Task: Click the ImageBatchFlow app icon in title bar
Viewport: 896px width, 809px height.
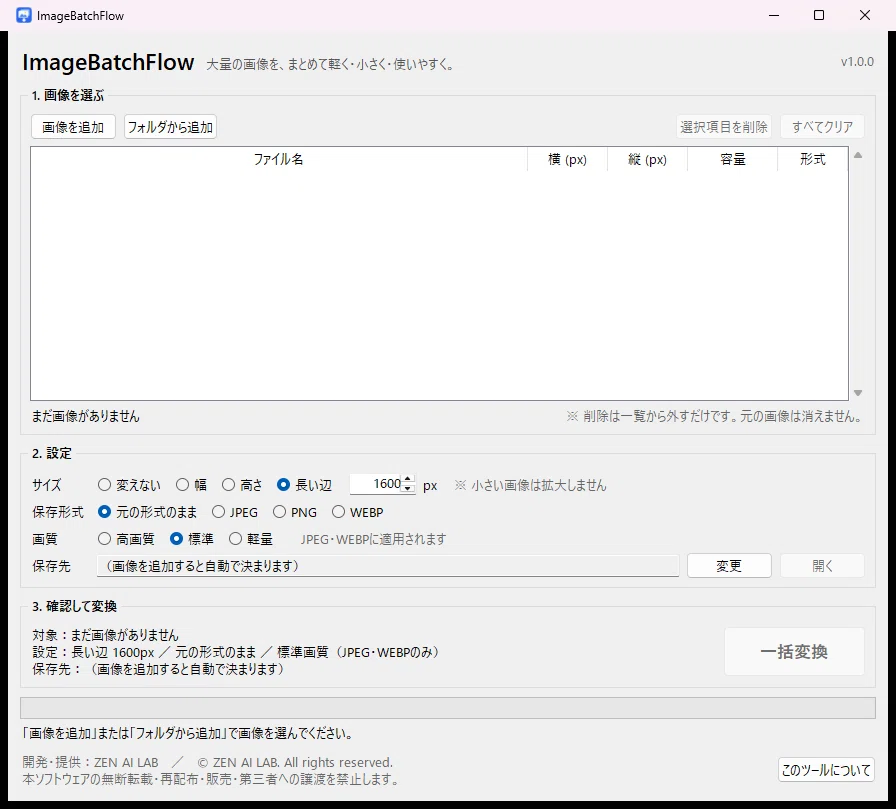Action: tap(24, 15)
